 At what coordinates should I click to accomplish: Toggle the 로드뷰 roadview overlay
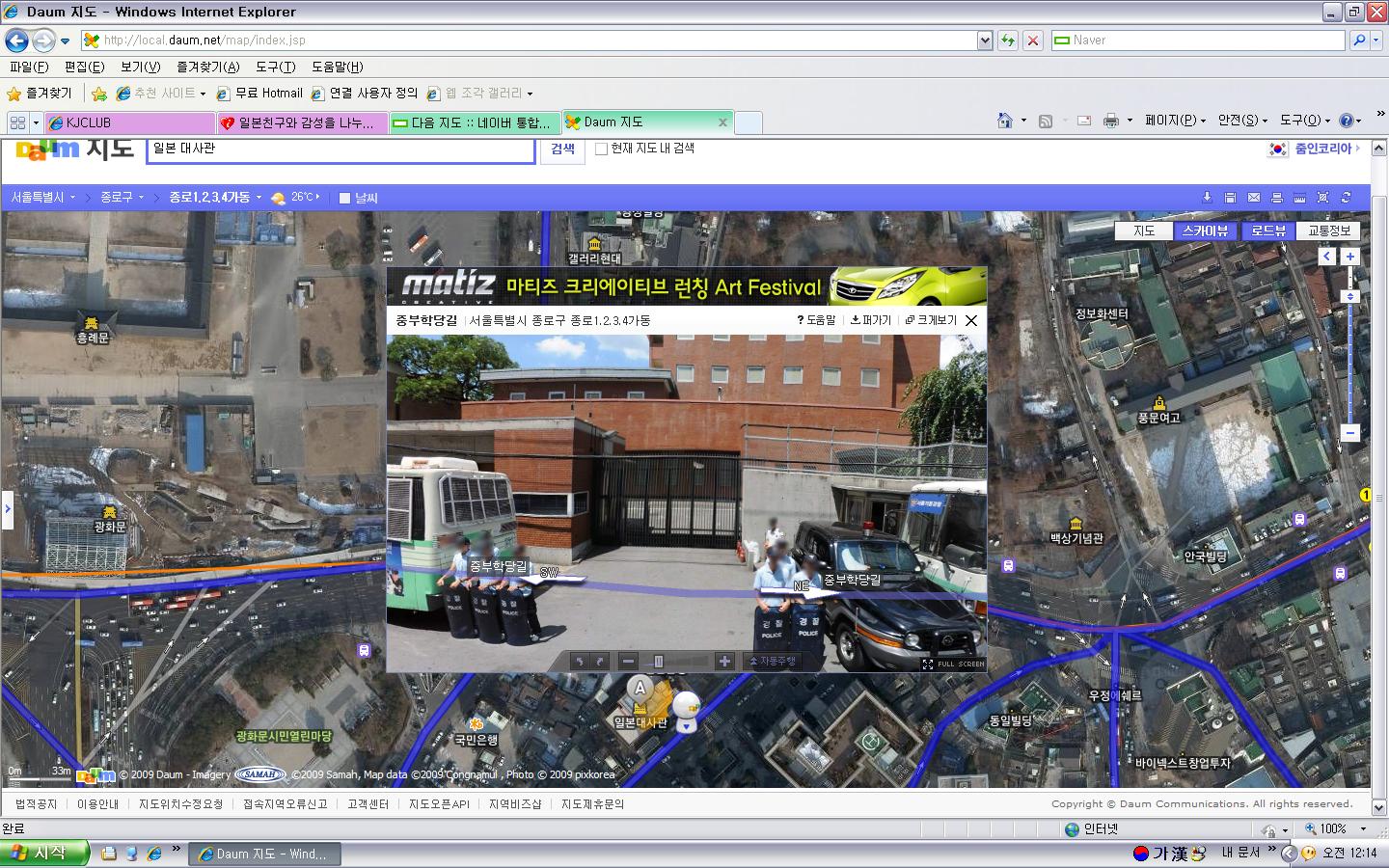1268,231
